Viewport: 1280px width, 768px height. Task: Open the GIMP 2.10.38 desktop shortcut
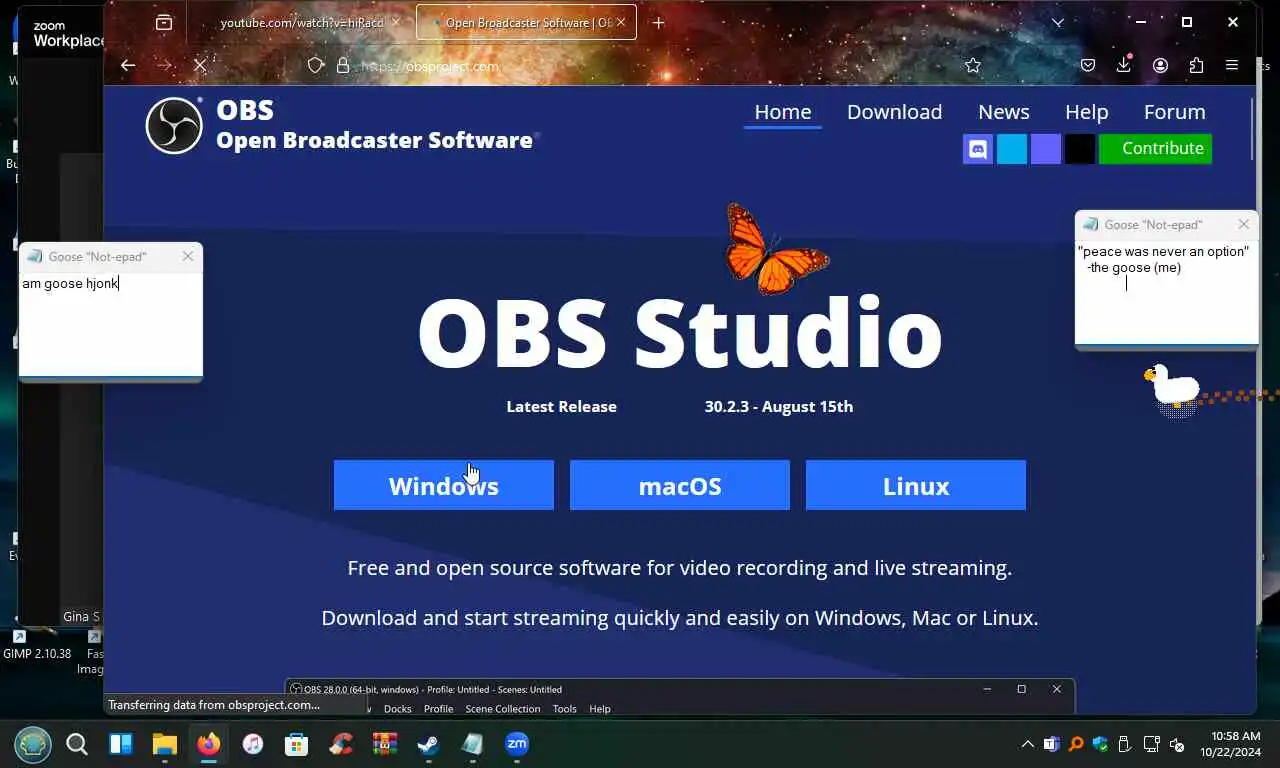pos(37,645)
